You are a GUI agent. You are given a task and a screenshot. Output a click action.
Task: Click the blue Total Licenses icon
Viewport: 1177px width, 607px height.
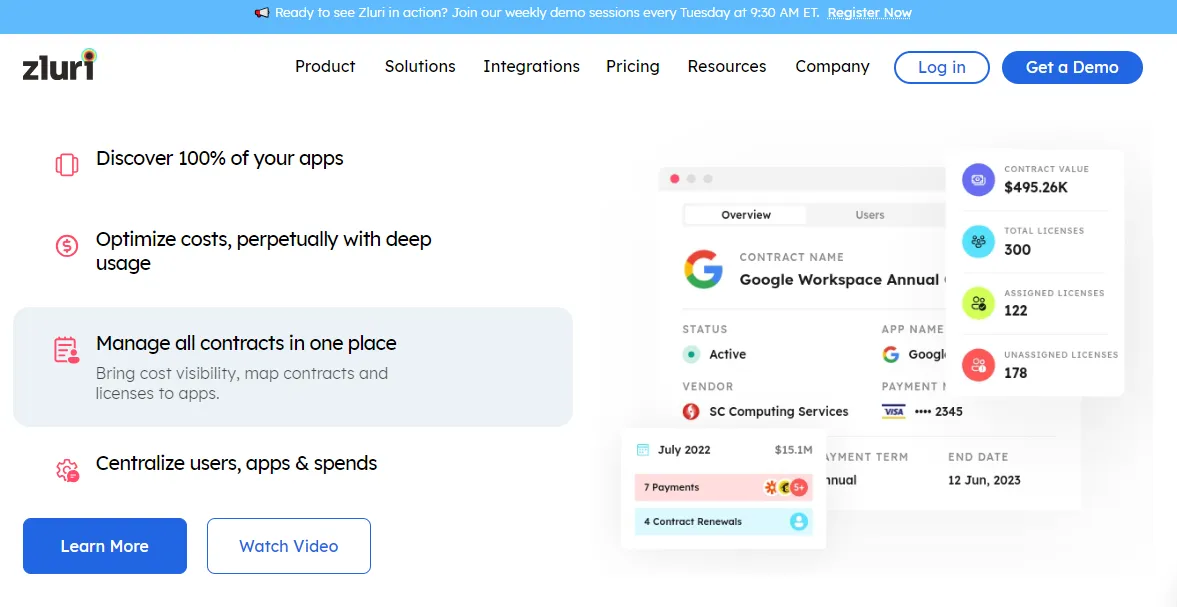[x=978, y=242]
